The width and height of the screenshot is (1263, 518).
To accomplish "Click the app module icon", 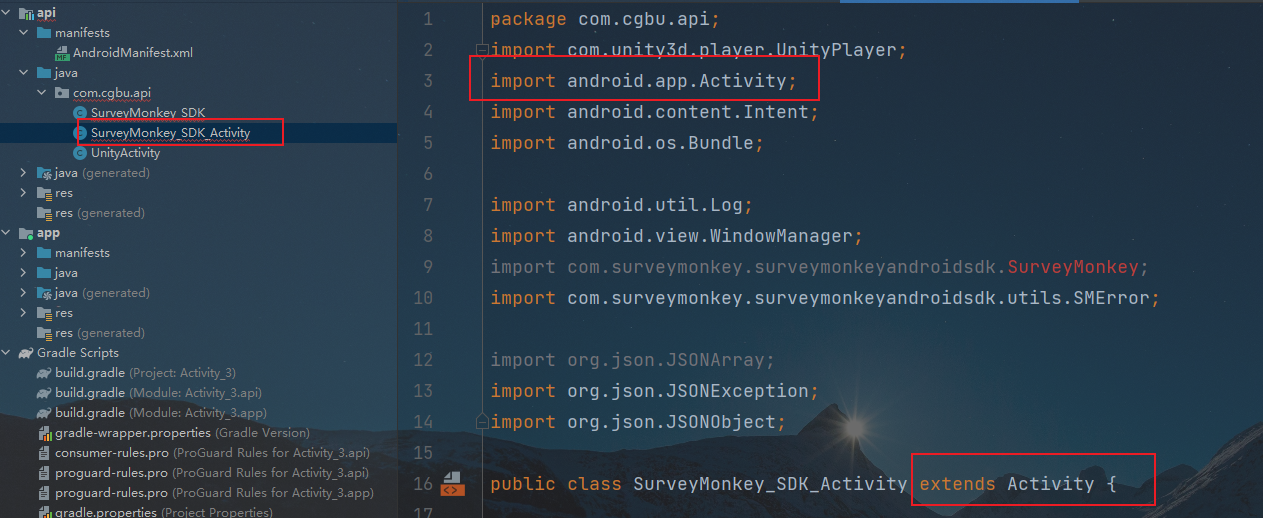I will tap(26, 233).
